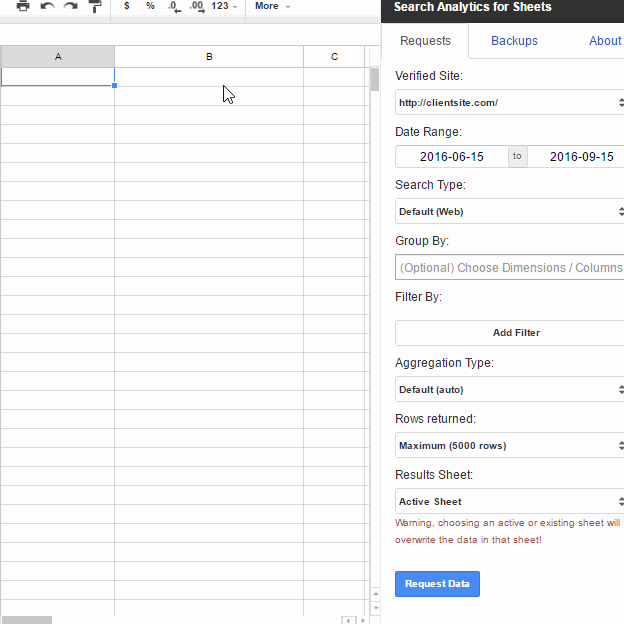Open the 123 number formats dropdown

point(224,6)
